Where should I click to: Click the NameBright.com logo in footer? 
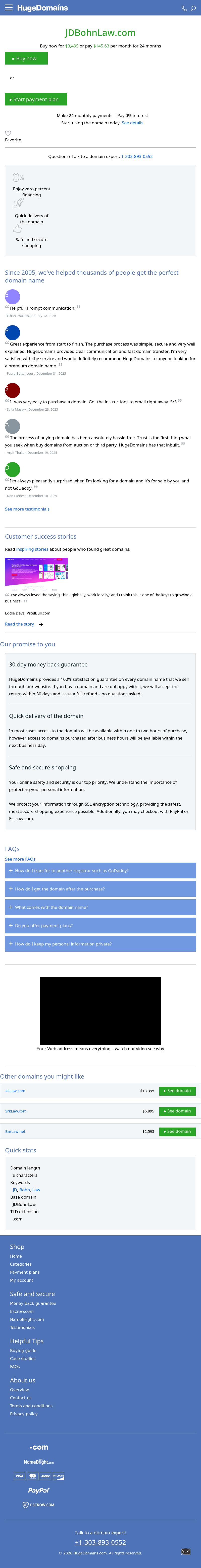[38, 1462]
